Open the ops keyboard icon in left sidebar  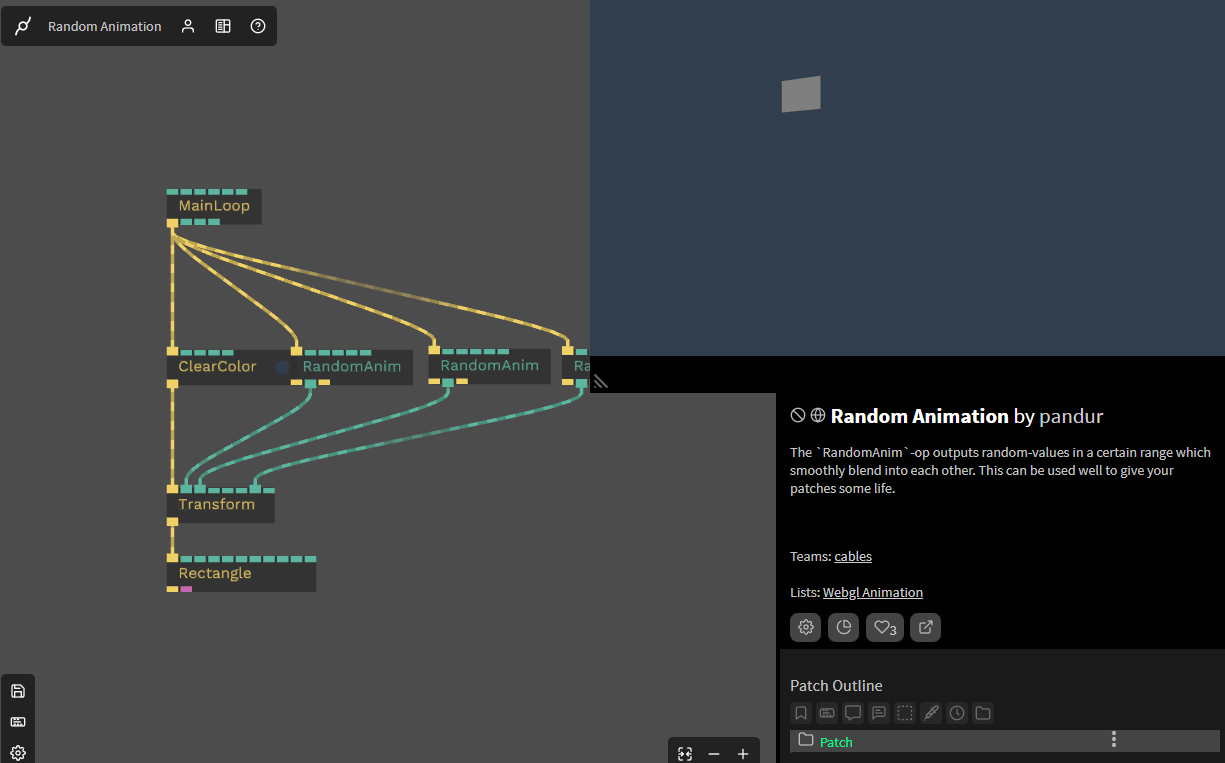coord(18,721)
